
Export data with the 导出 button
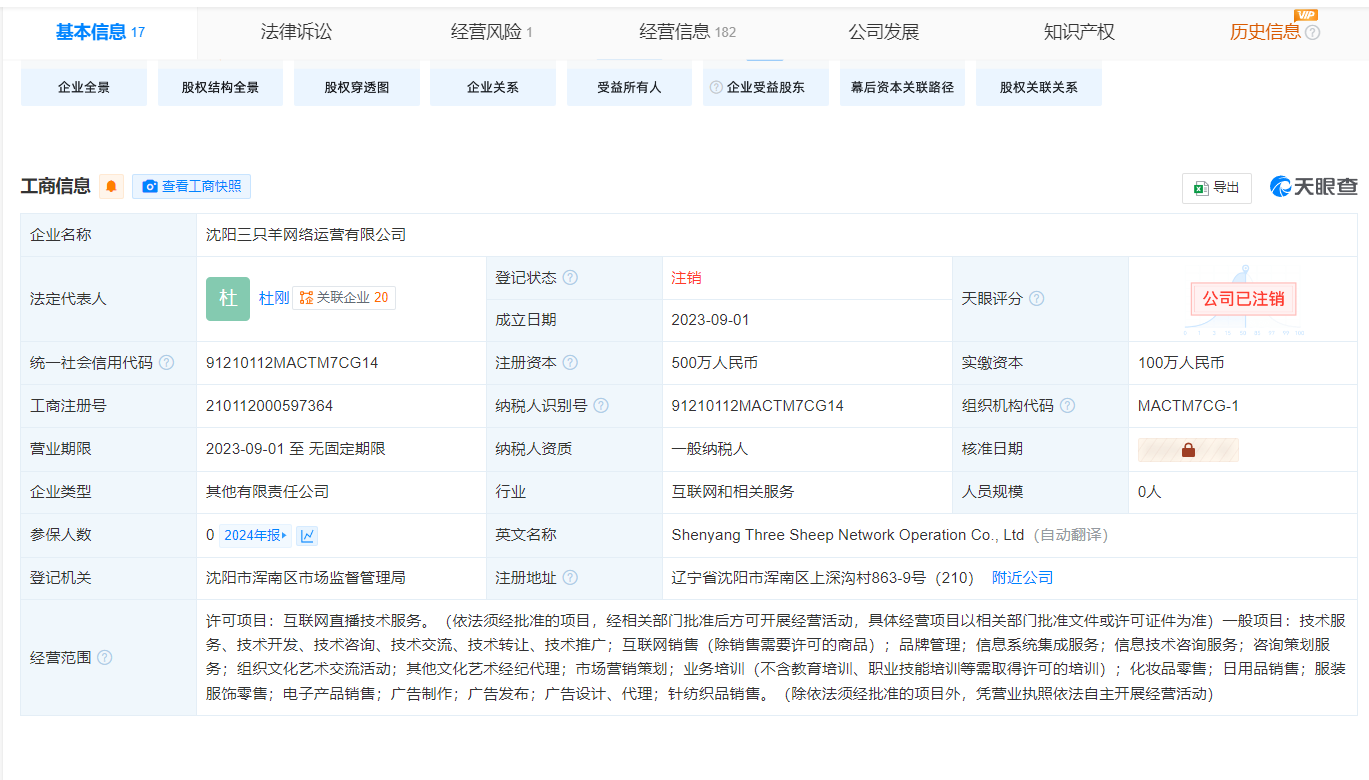pos(1216,188)
